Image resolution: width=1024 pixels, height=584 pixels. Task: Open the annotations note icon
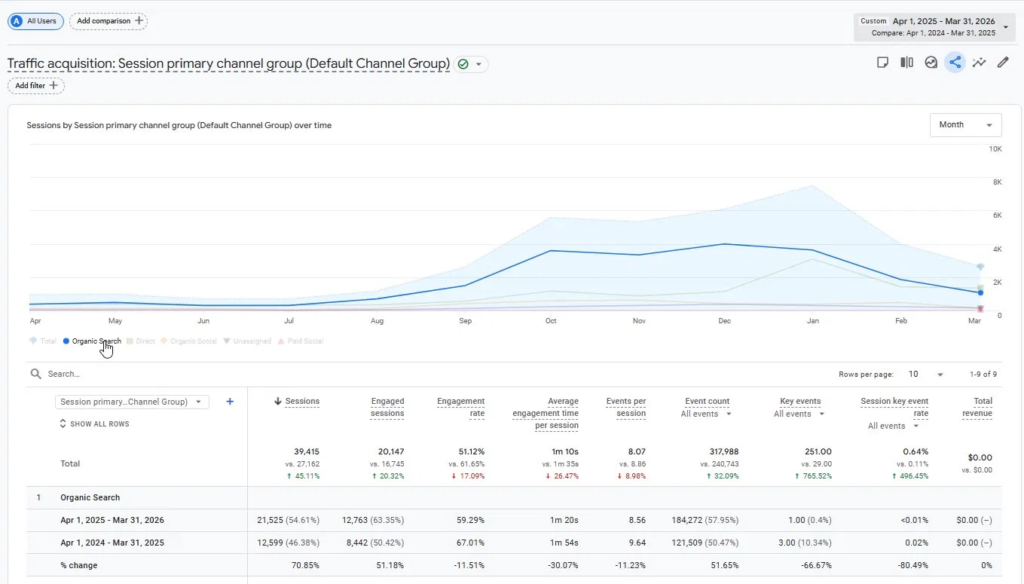pos(882,63)
